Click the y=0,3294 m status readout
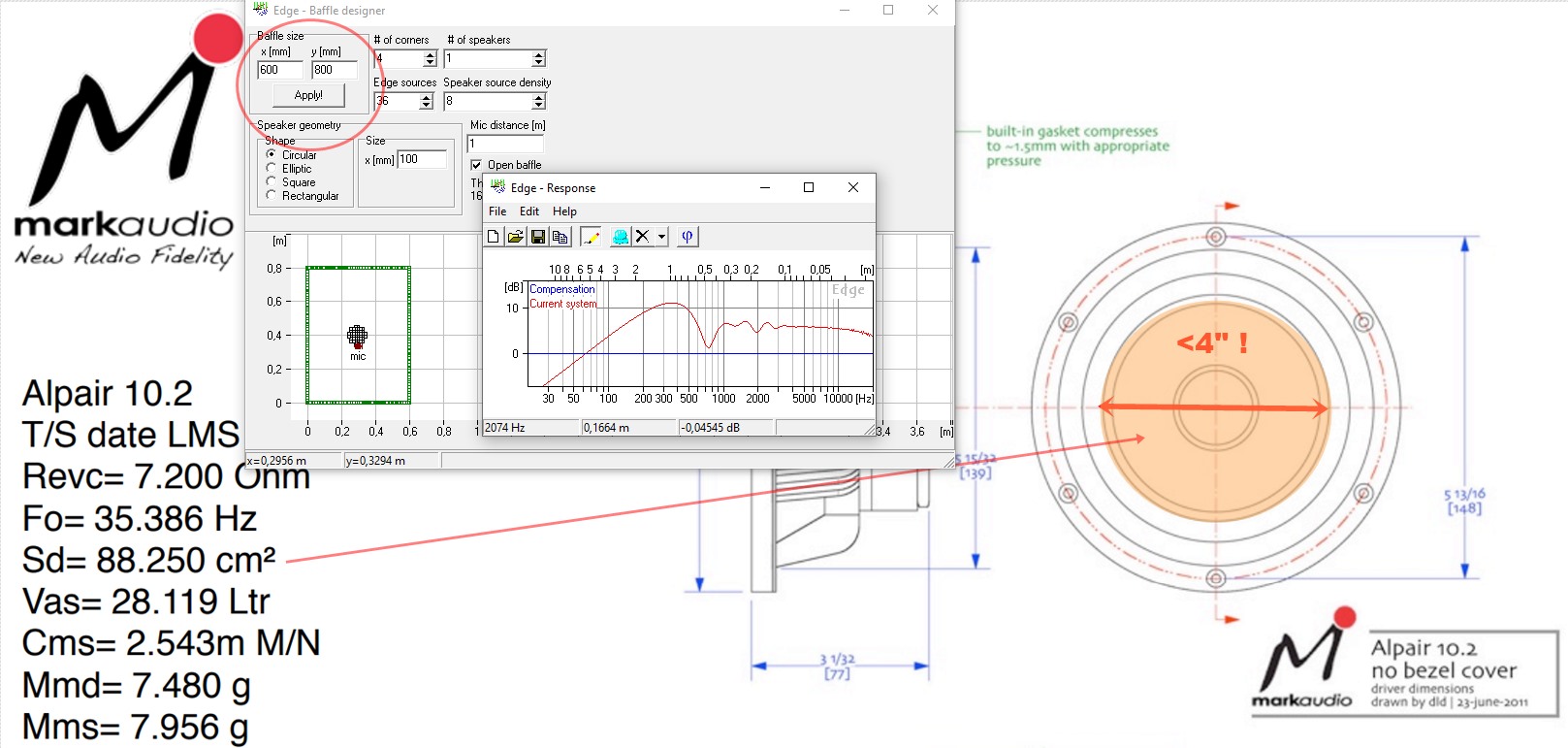1568x748 pixels. tap(392, 461)
